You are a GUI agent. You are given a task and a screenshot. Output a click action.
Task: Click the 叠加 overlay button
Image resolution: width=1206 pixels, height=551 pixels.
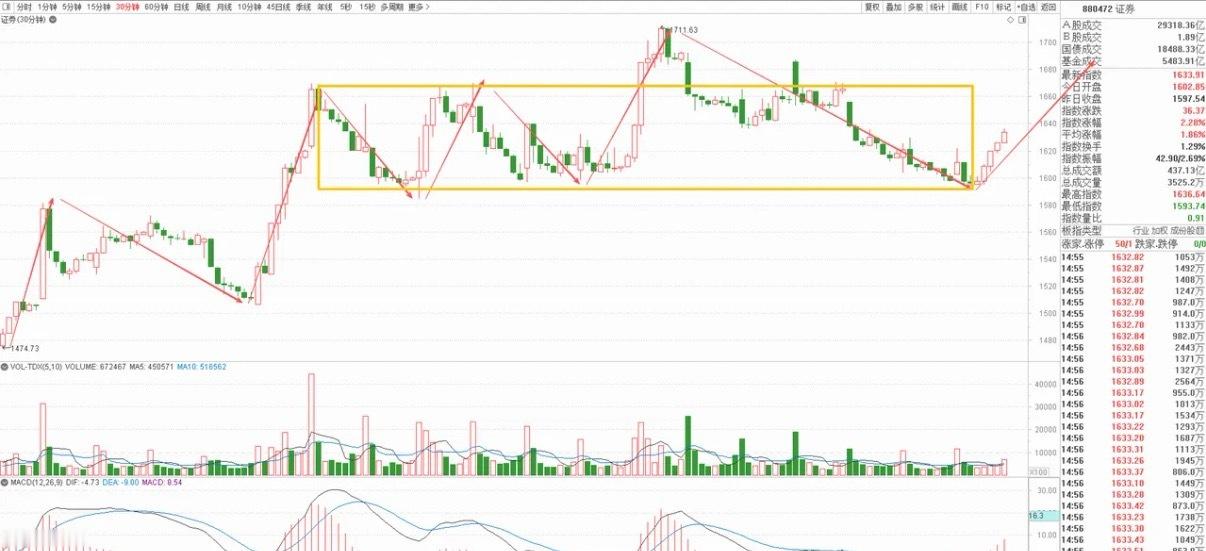(x=893, y=6)
